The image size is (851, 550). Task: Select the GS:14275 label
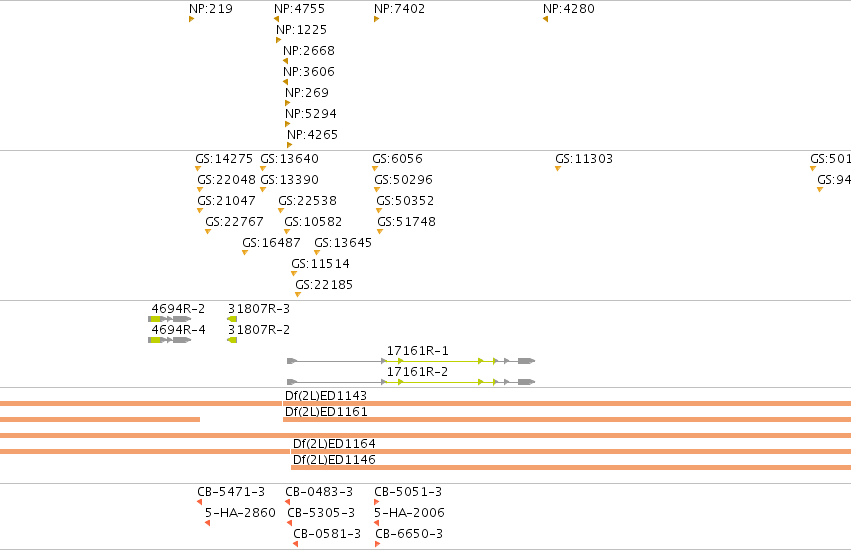[224, 159]
